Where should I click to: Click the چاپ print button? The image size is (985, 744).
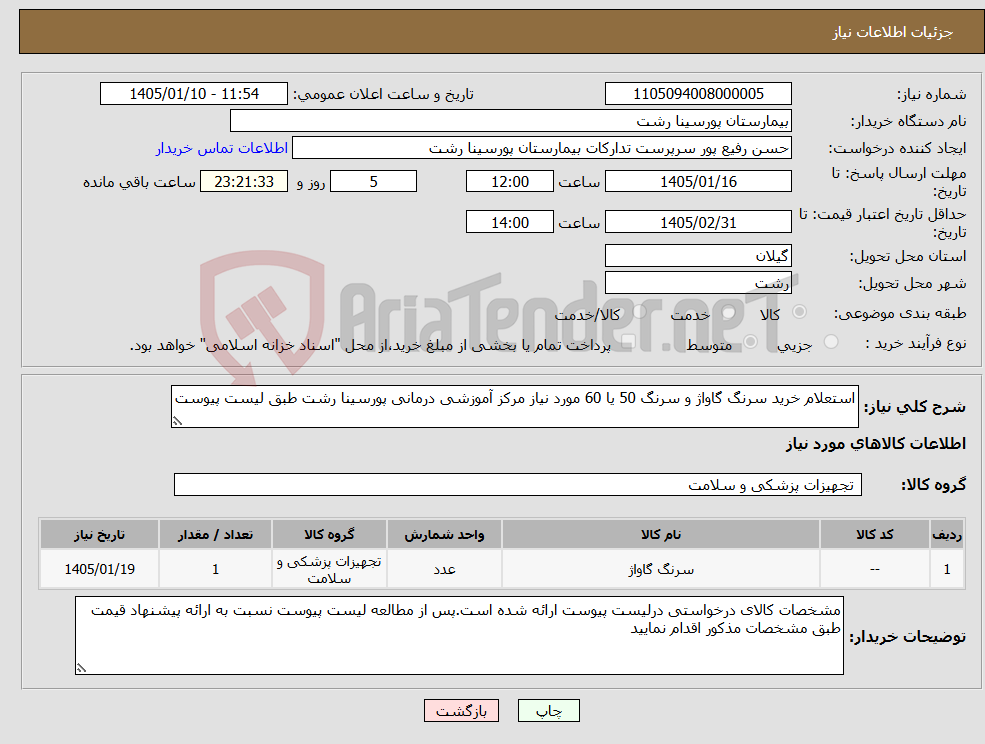548,711
